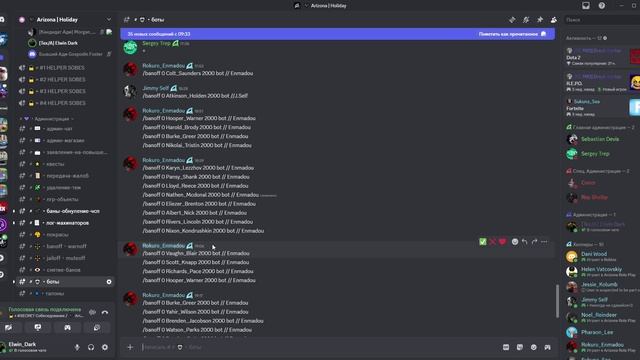This screenshot has height=360, width=640.
Task: Show pinned messages with pin icon
Action: click(540, 20)
